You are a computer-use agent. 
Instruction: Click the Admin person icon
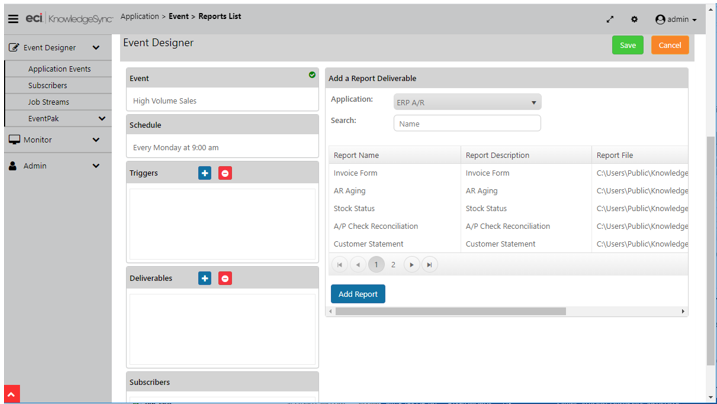point(13,165)
